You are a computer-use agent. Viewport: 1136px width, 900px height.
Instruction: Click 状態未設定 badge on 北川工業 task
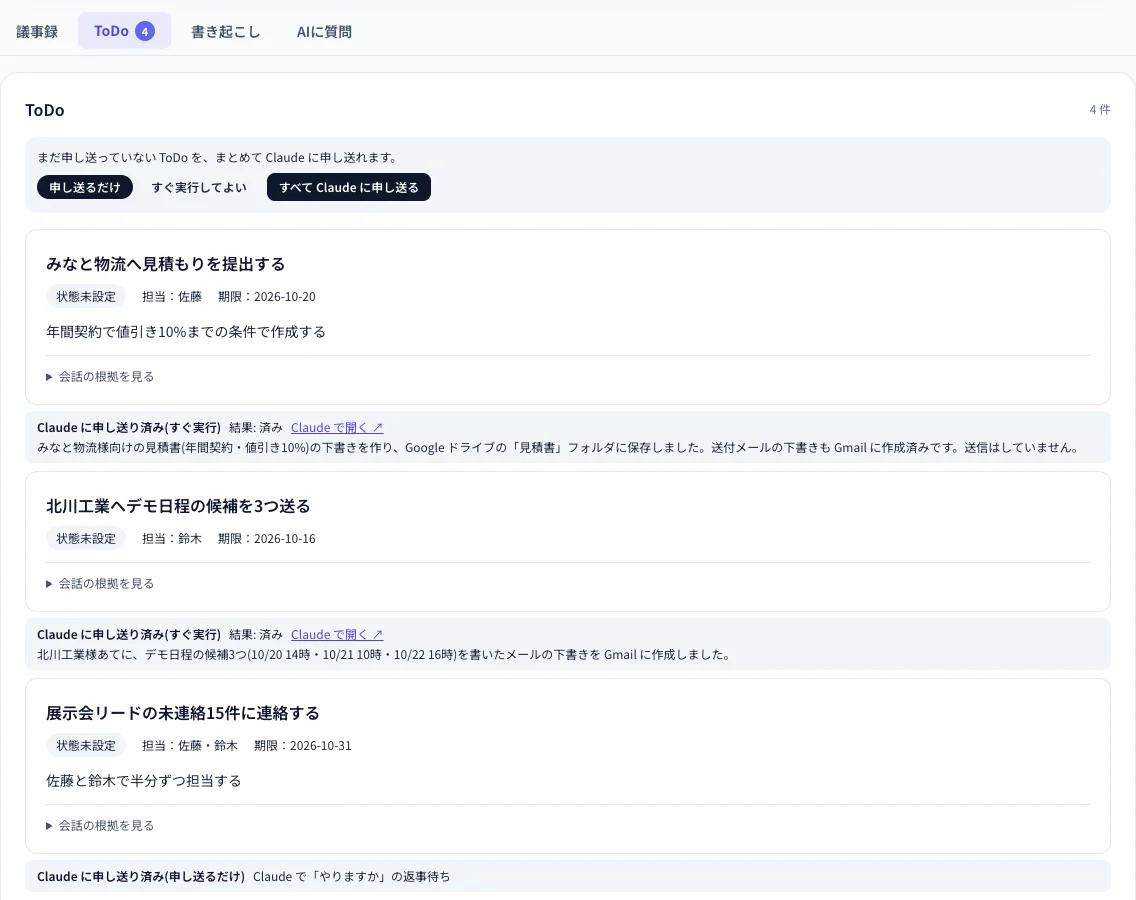[x=86, y=538]
